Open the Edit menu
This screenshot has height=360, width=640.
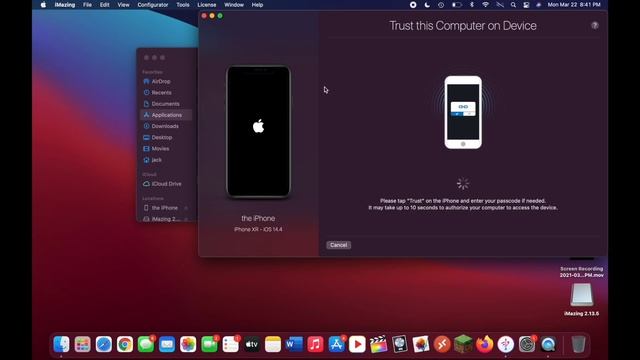[x=104, y=5]
